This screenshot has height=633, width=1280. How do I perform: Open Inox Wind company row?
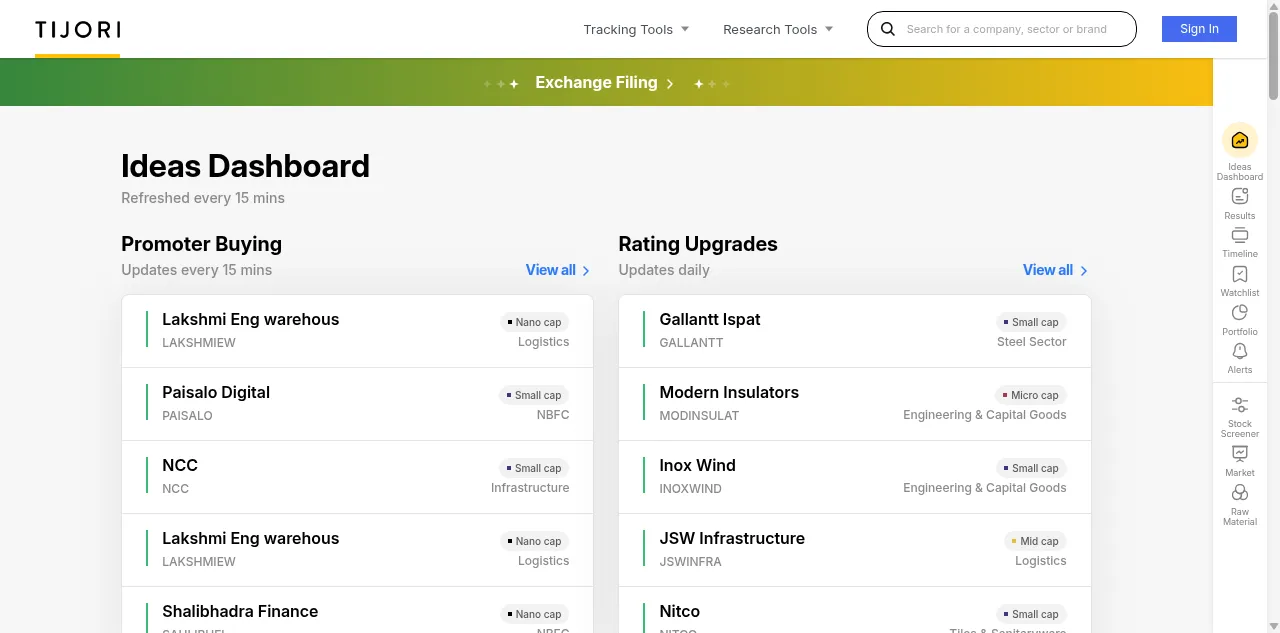[x=855, y=477]
